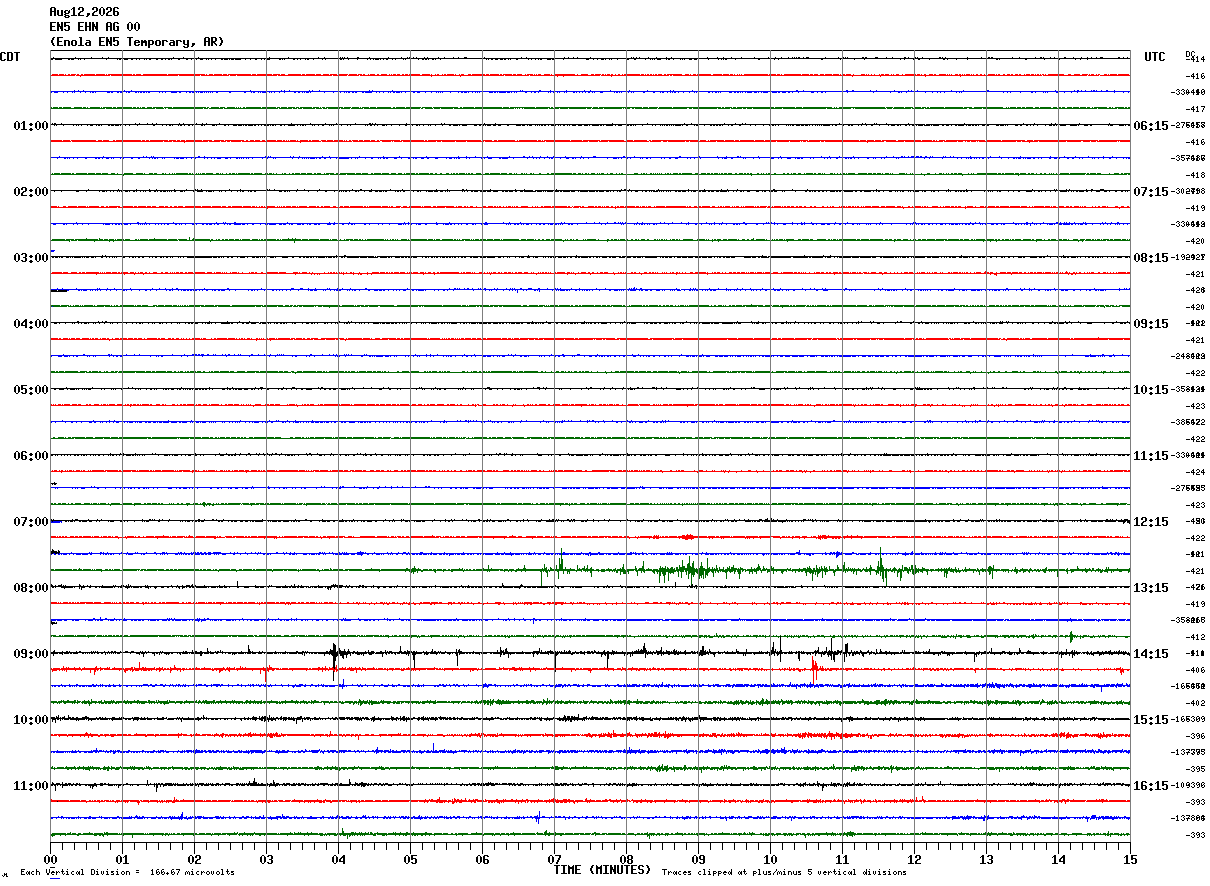Click minute 04 on the time axis
This screenshot has width=1210, height=886.
pyautogui.click(x=338, y=859)
